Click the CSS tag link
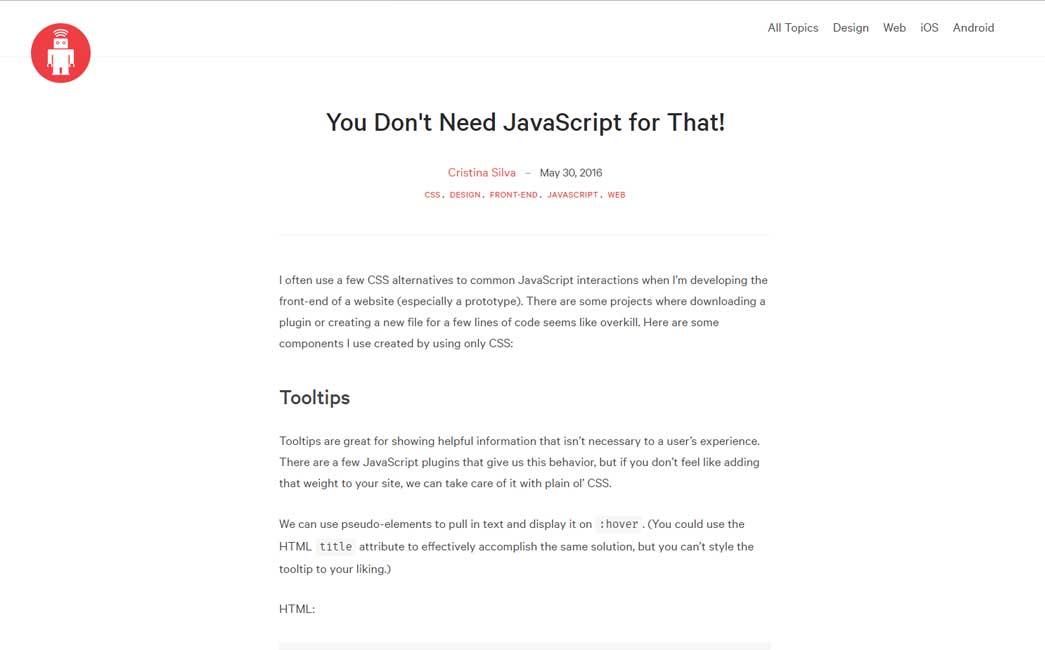1045x650 pixels. pyautogui.click(x=432, y=195)
